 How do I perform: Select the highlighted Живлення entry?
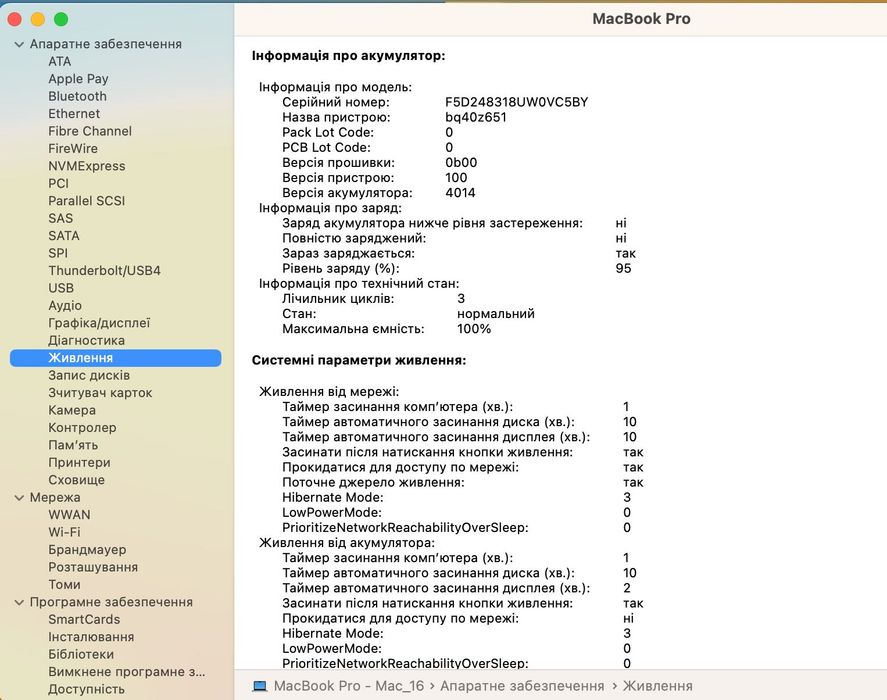tap(115, 358)
